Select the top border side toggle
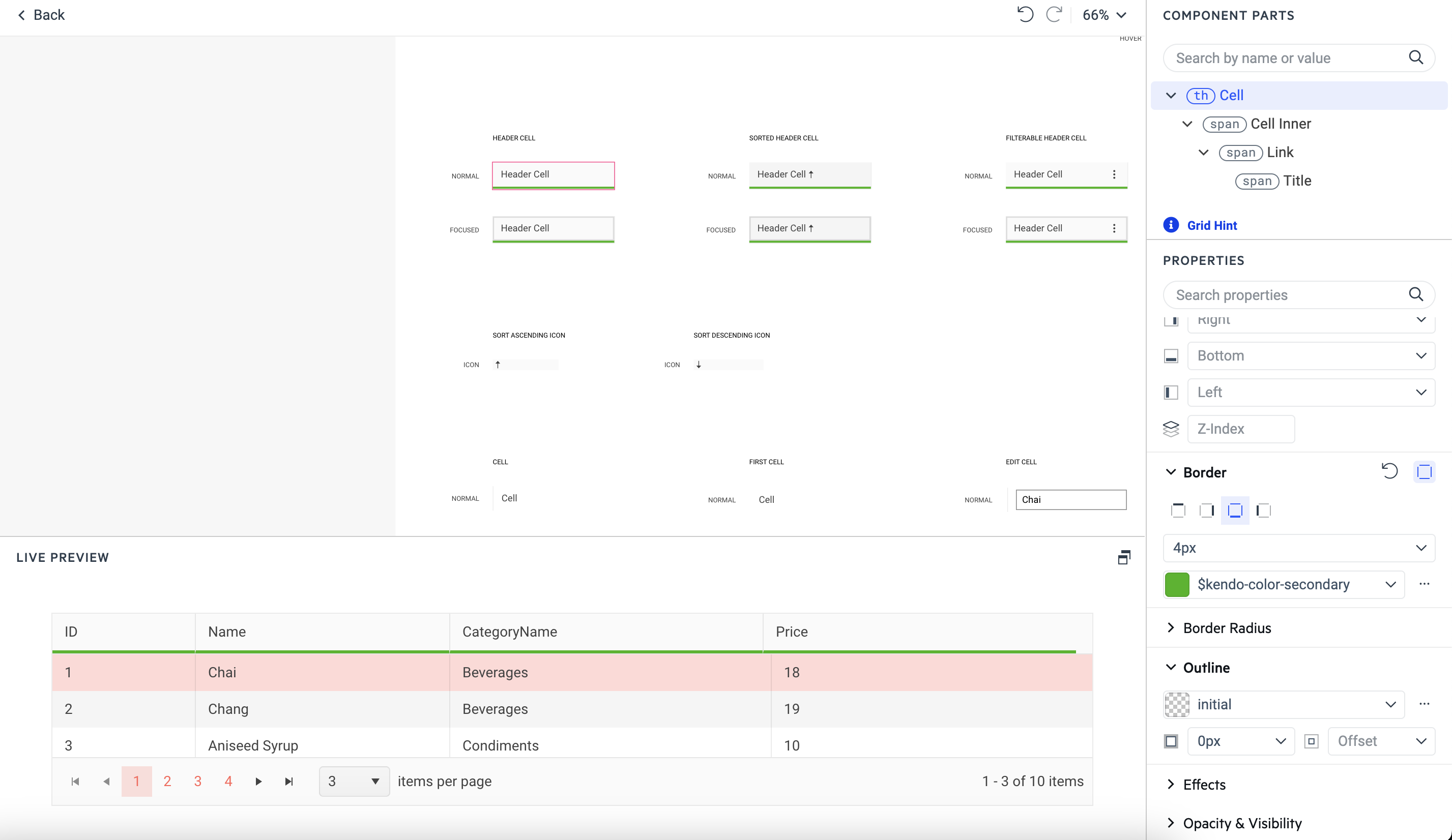The height and width of the screenshot is (840, 1452). (x=1178, y=510)
